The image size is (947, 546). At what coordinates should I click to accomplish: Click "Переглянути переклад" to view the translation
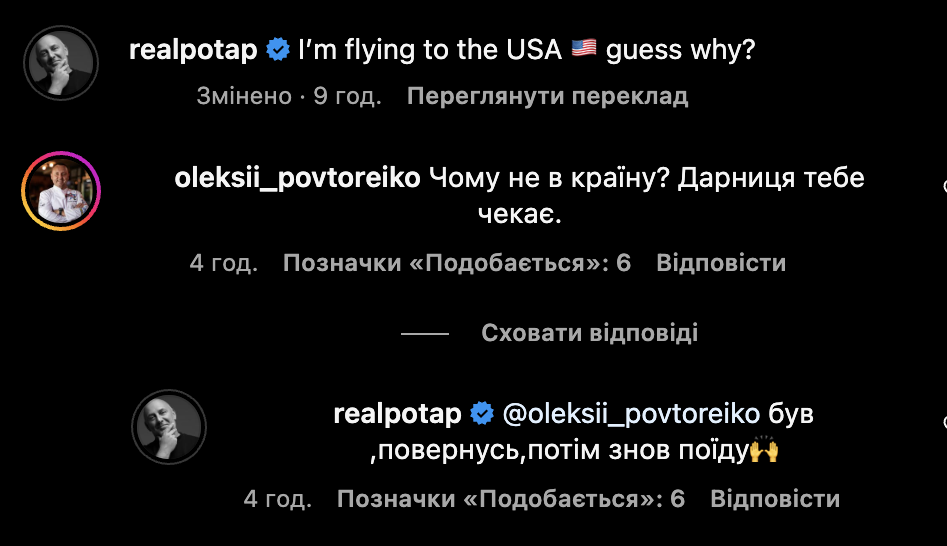click(x=547, y=97)
